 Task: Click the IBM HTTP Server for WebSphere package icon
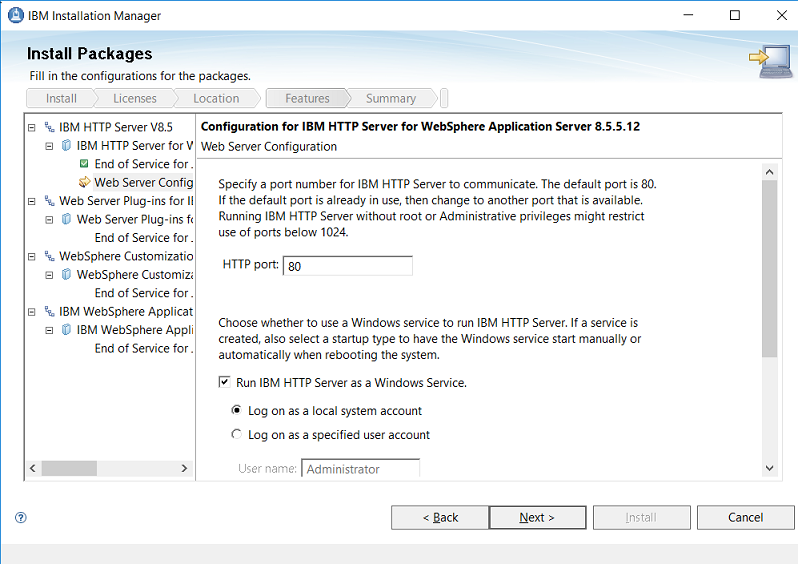66,146
